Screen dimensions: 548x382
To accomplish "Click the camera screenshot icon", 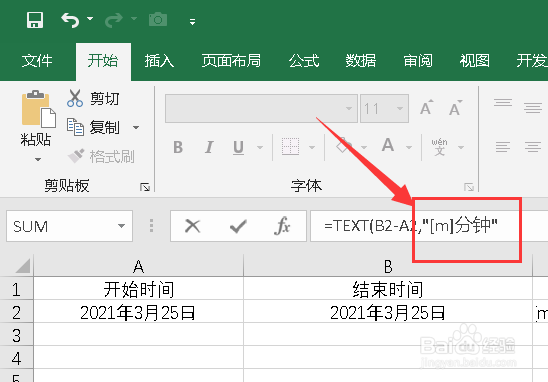I will click(x=158, y=20).
